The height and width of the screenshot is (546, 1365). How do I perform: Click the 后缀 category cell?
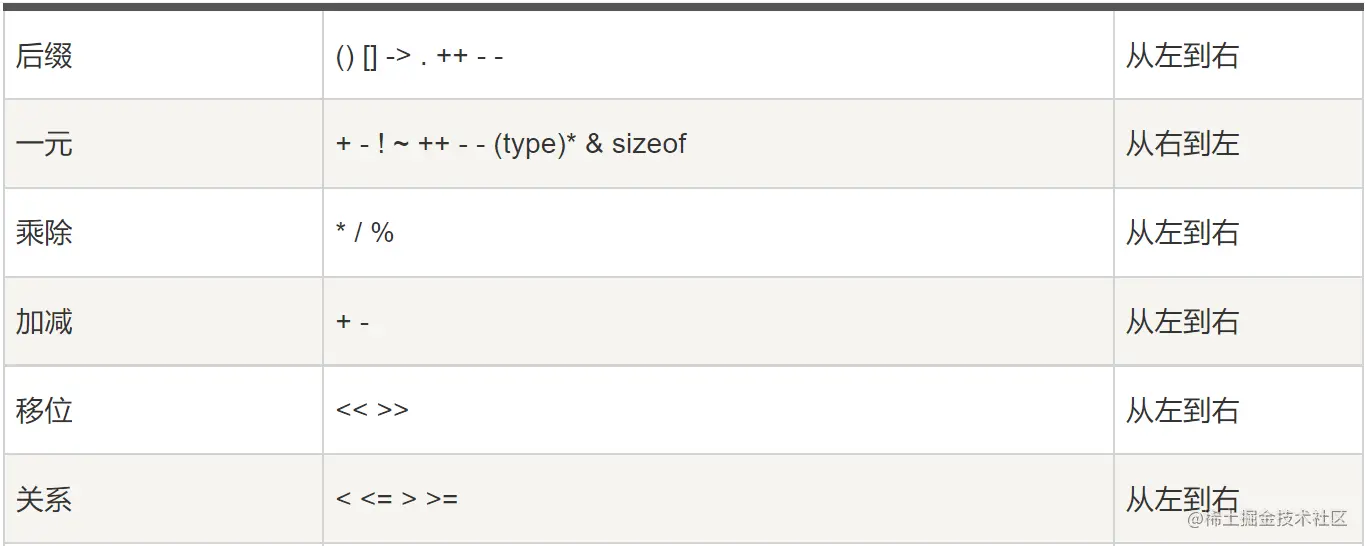tap(45, 56)
